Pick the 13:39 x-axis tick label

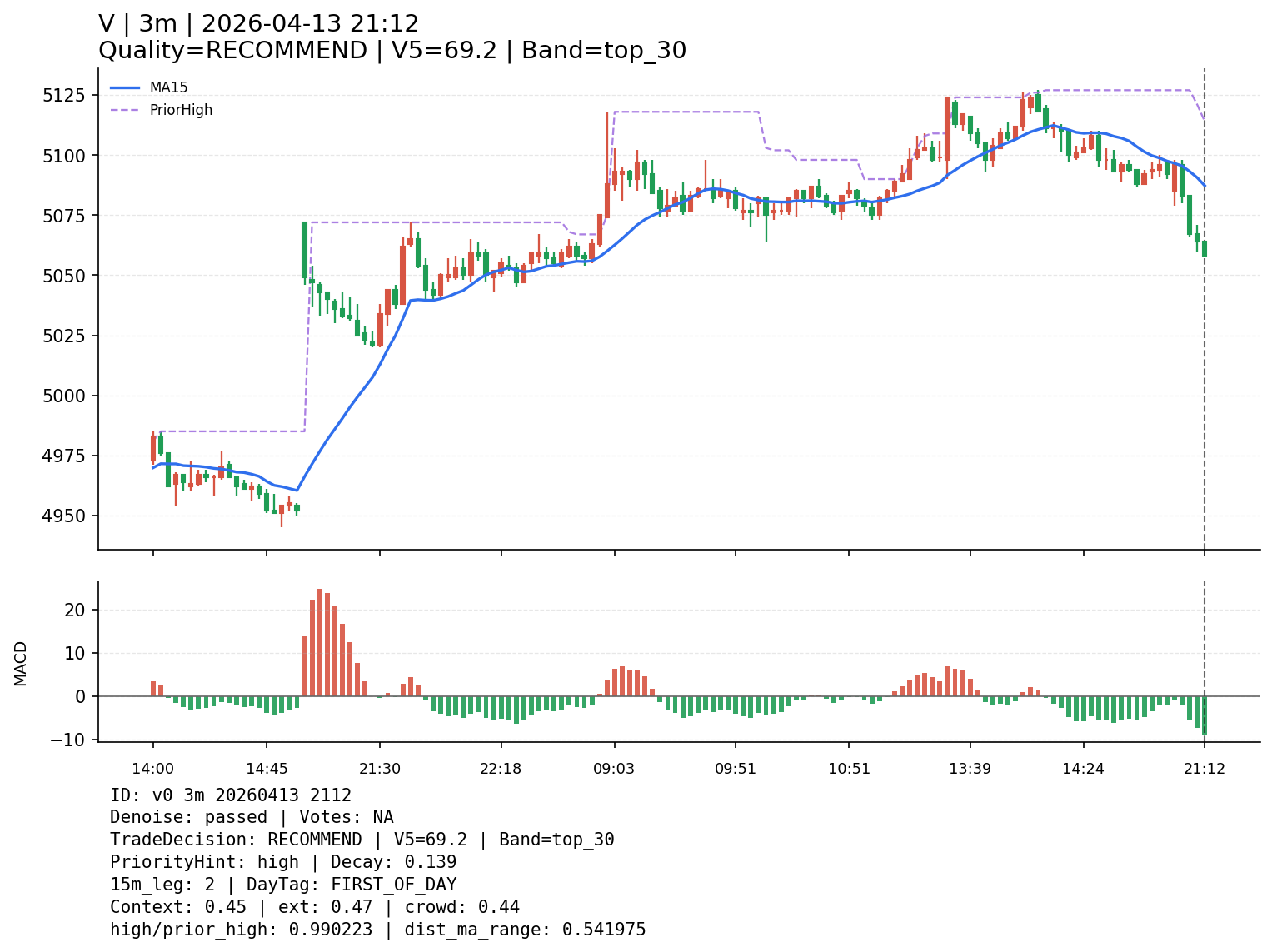click(x=970, y=769)
